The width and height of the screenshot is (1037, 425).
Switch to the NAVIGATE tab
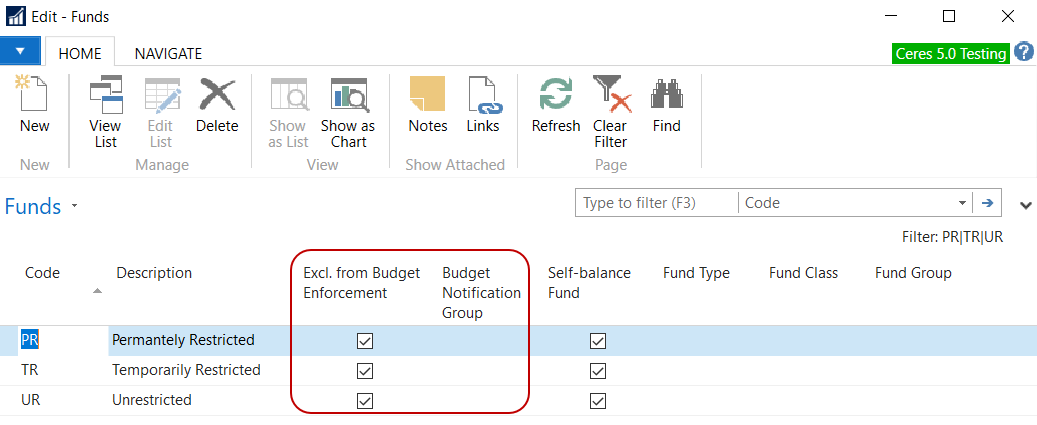[168, 54]
